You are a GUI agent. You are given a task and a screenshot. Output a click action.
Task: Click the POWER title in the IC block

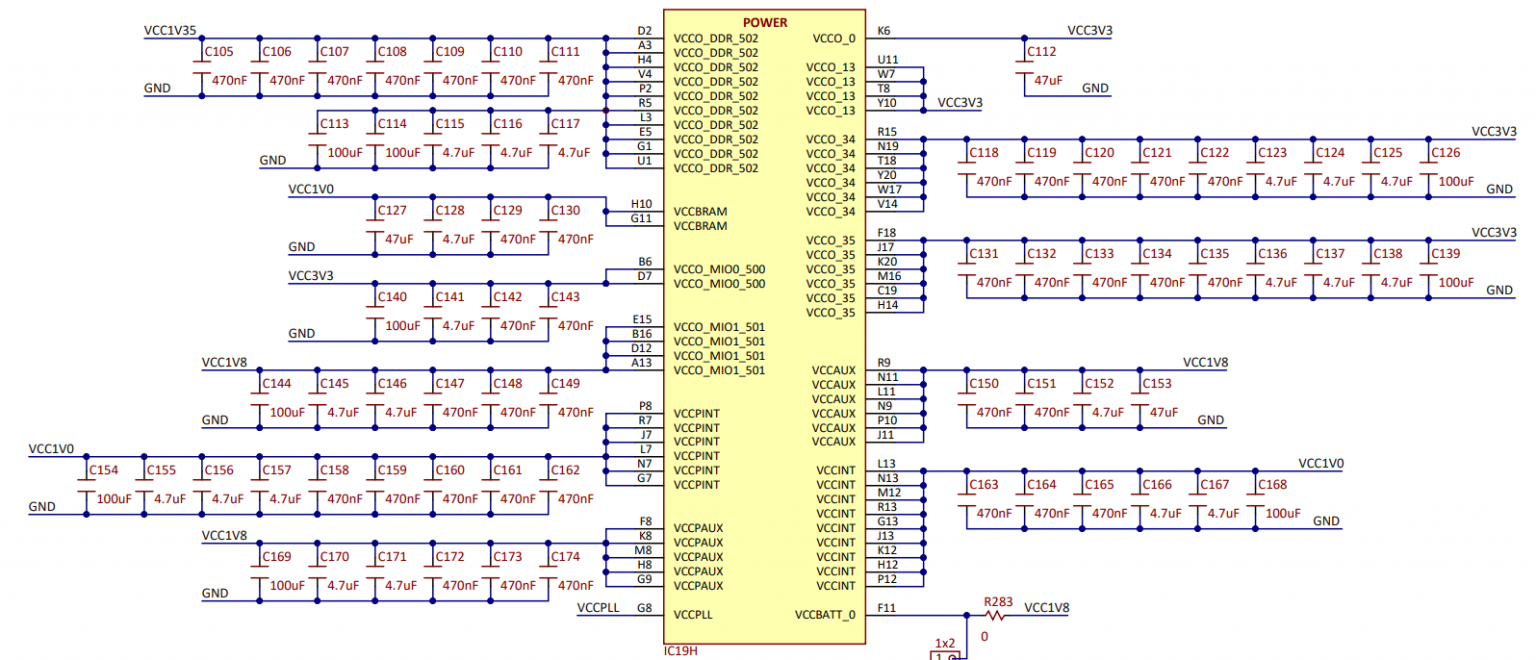point(764,22)
